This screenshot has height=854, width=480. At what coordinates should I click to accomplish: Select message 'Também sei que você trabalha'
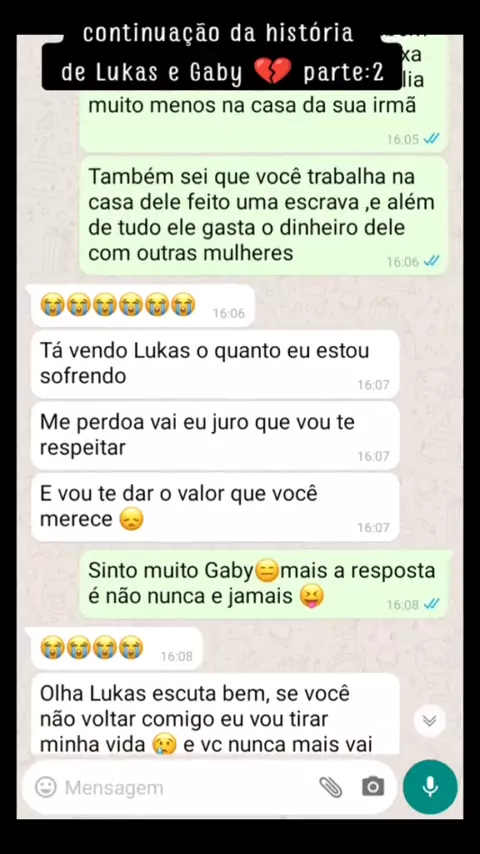click(x=264, y=216)
